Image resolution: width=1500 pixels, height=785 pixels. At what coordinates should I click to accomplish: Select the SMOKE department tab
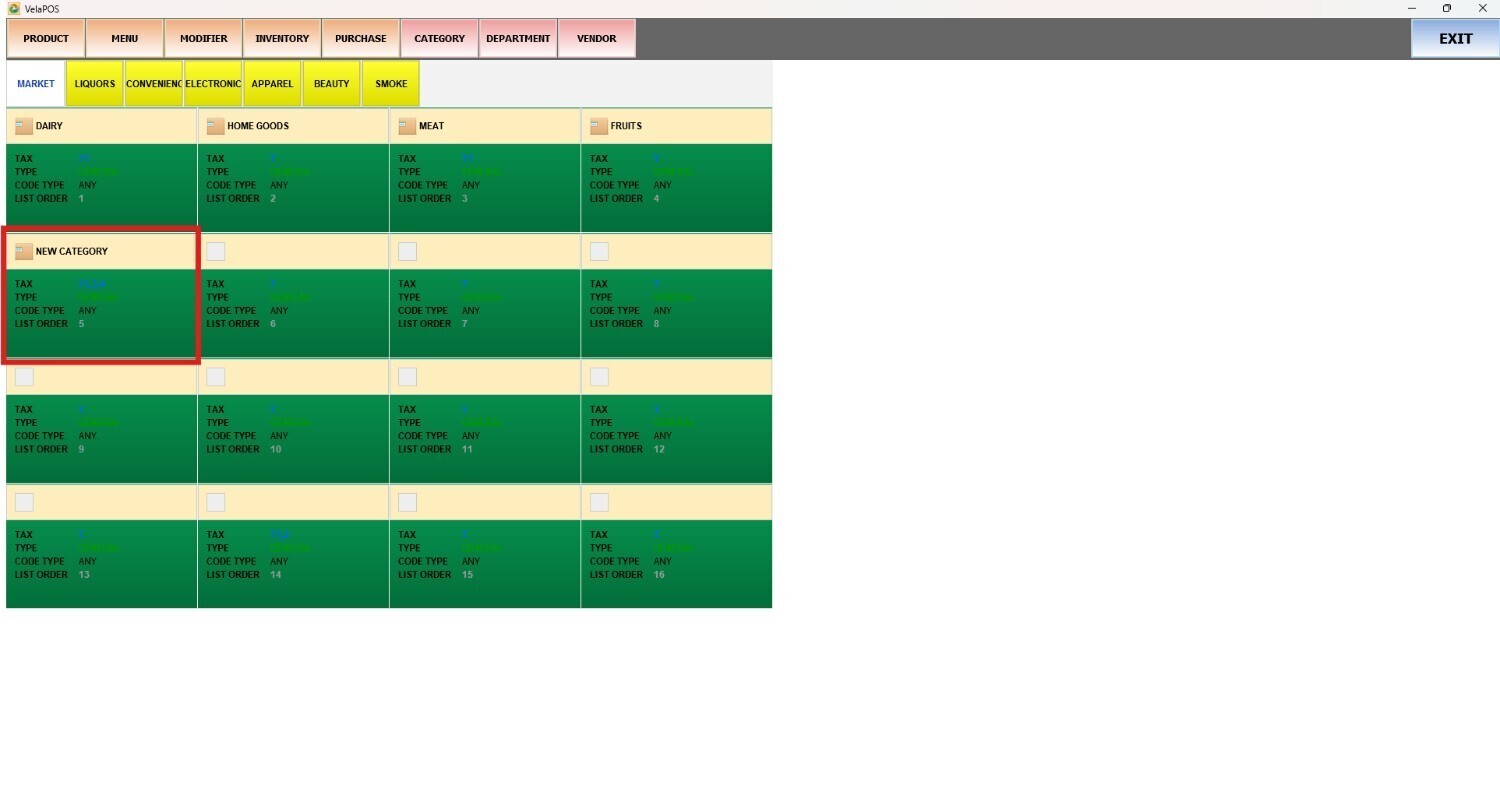point(391,84)
